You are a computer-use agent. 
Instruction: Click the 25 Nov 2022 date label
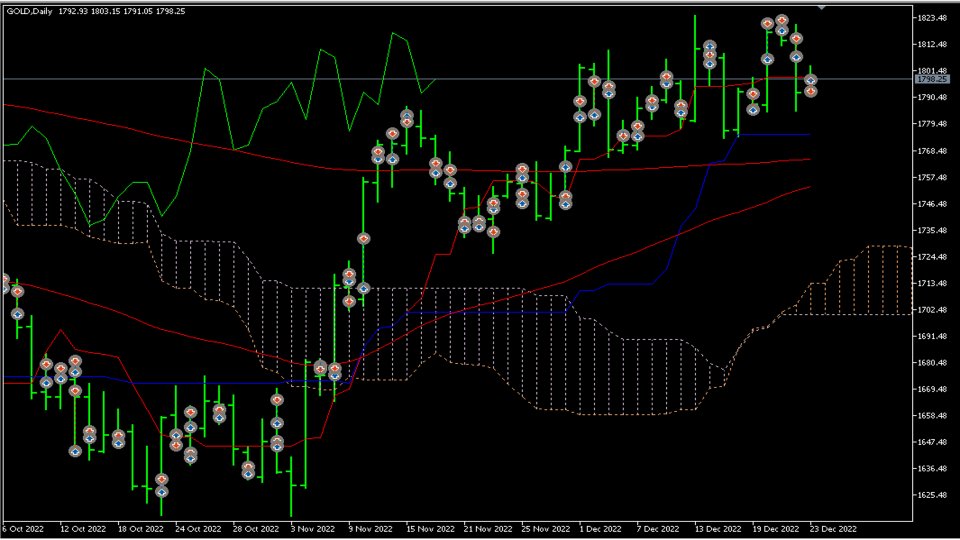pos(545,529)
